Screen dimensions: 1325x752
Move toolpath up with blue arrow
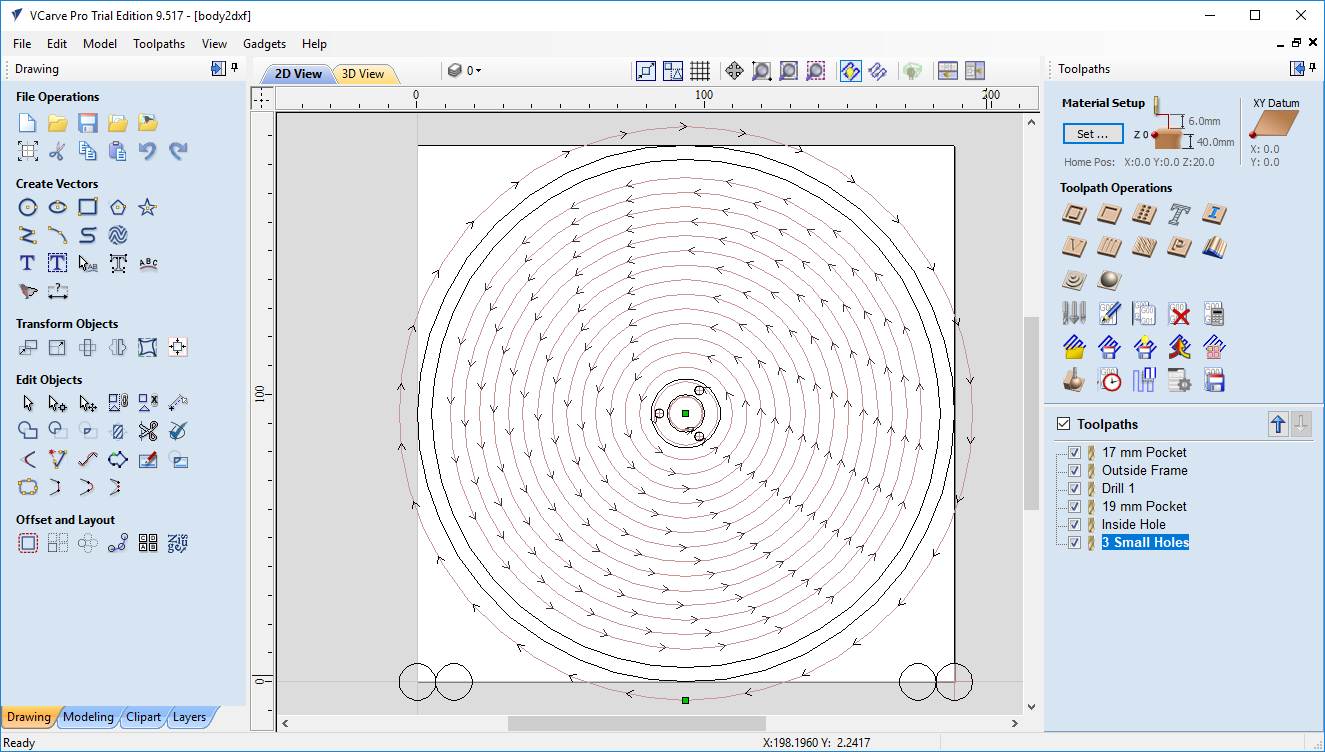click(1277, 424)
